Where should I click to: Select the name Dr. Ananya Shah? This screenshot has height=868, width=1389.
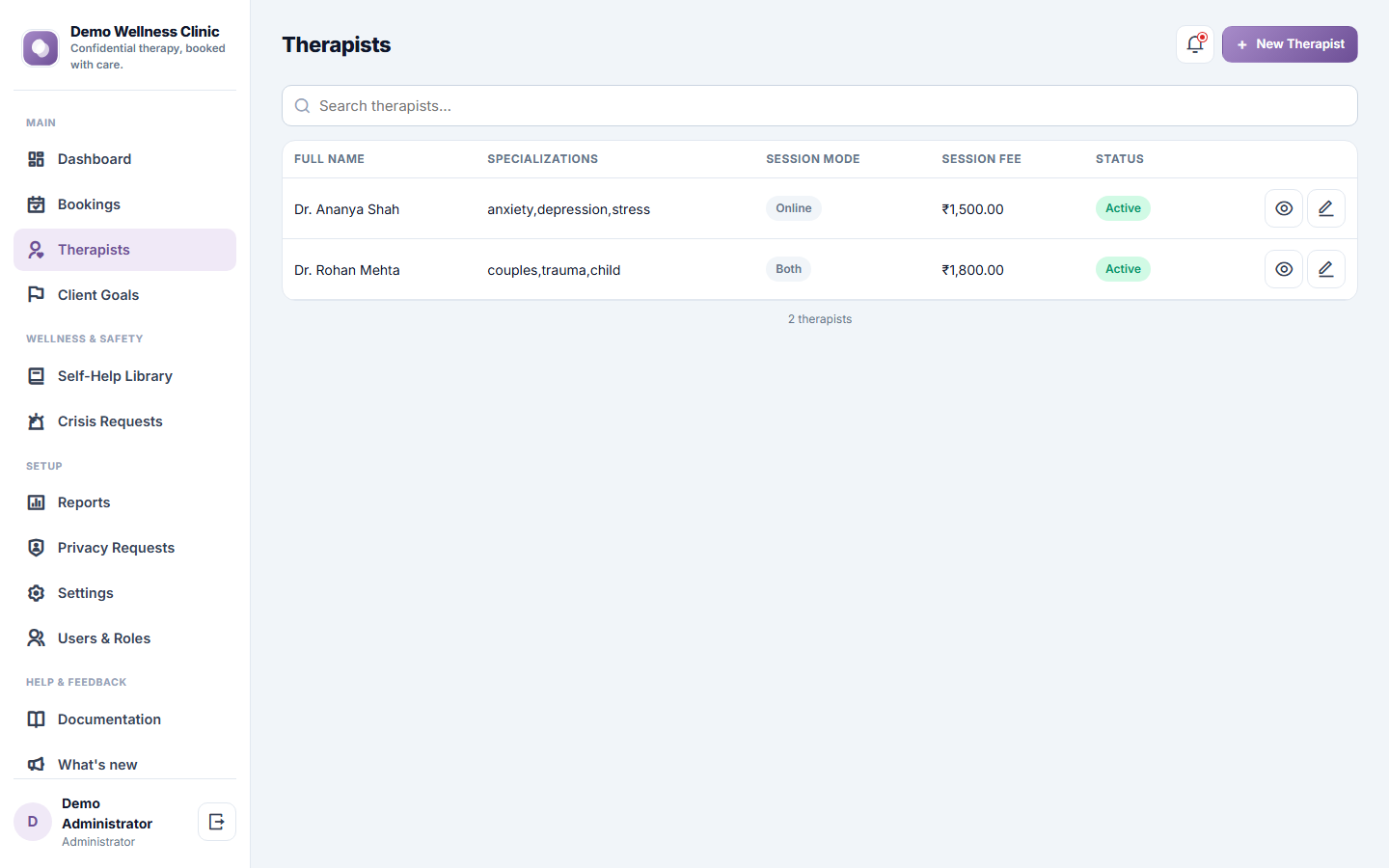[x=346, y=209]
